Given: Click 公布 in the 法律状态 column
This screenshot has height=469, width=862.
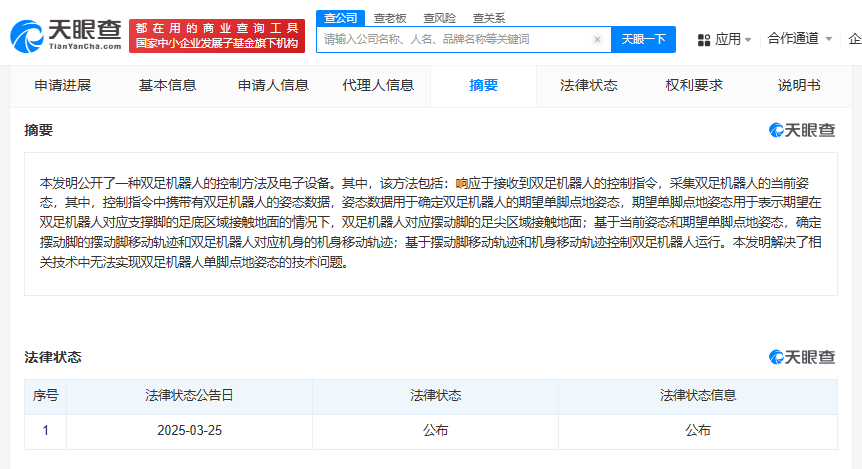Looking at the screenshot, I should [x=435, y=431].
